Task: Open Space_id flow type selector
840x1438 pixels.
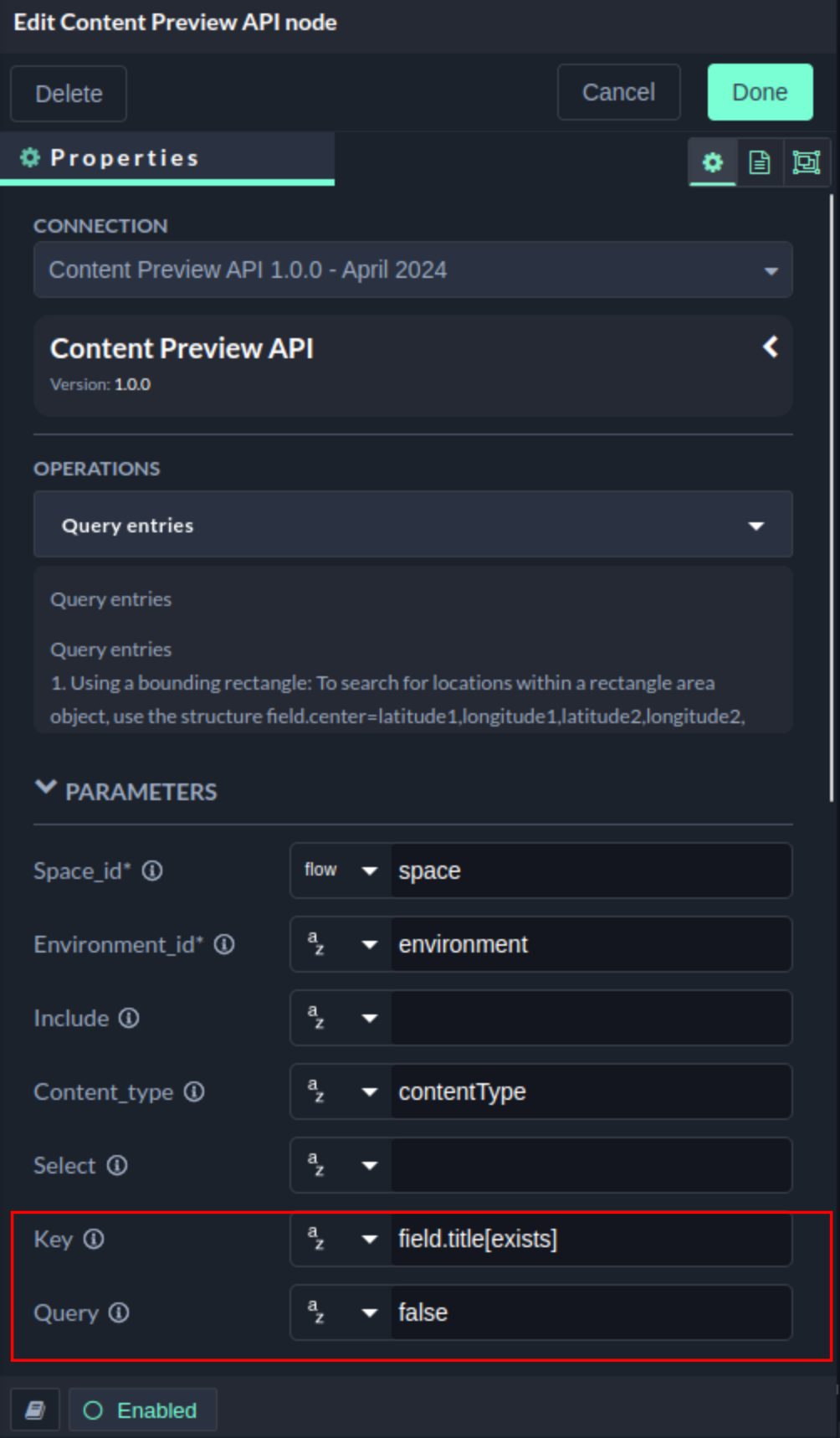Action: (341, 871)
